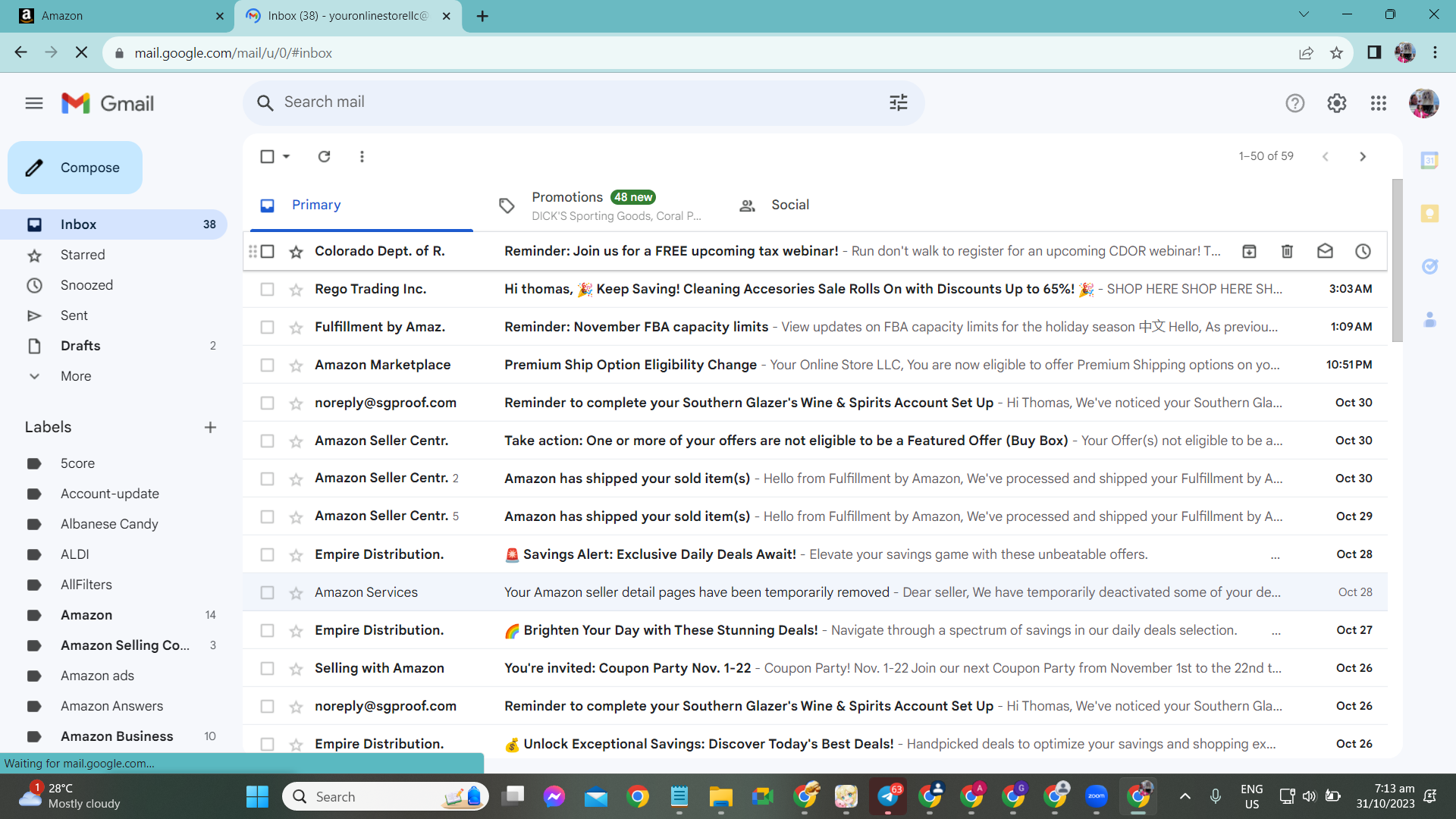Open the Sent folder

114,315
